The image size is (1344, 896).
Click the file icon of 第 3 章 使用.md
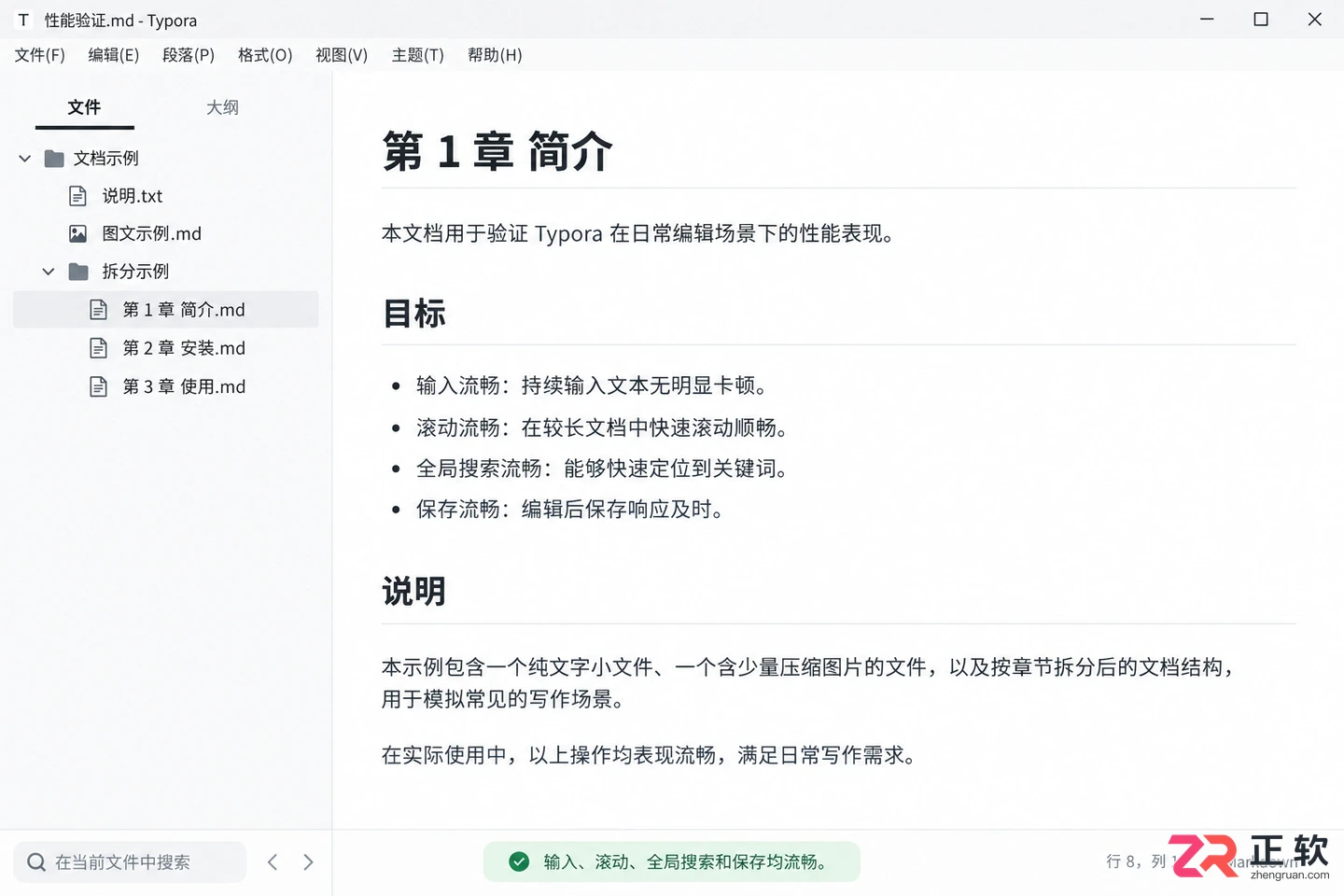coord(98,386)
